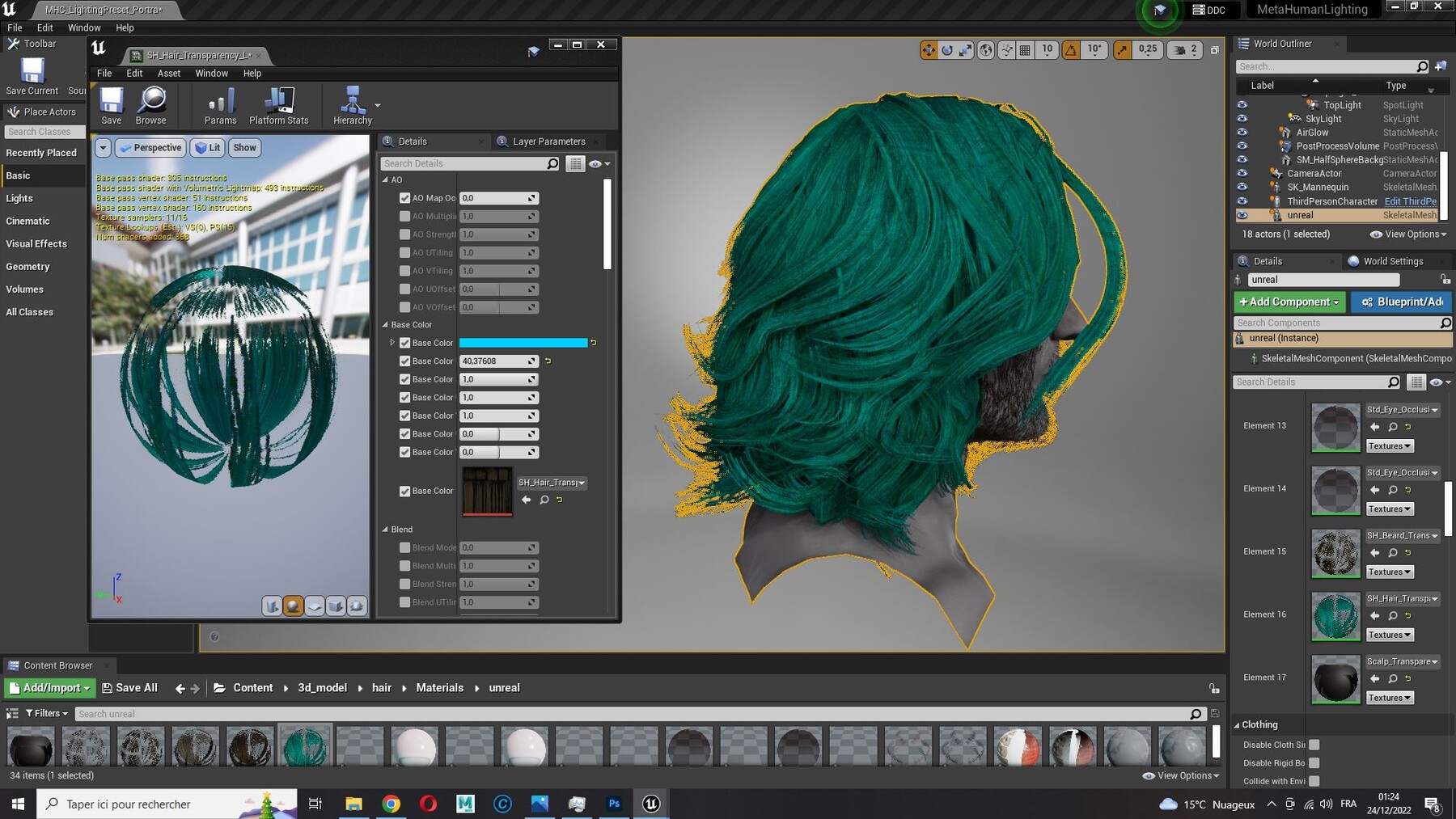Open the Hierarchy tool
Image resolution: width=1456 pixels, height=819 pixels.
click(x=353, y=106)
